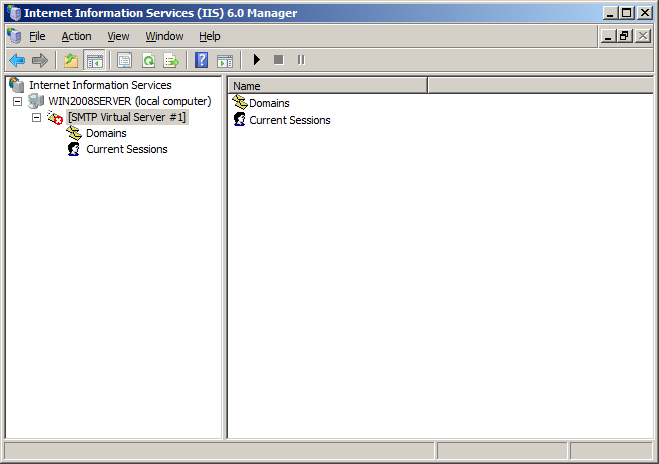Screen dimensions: 659x464
Task: Click Domains icon in the list pane
Action: point(240,103)
